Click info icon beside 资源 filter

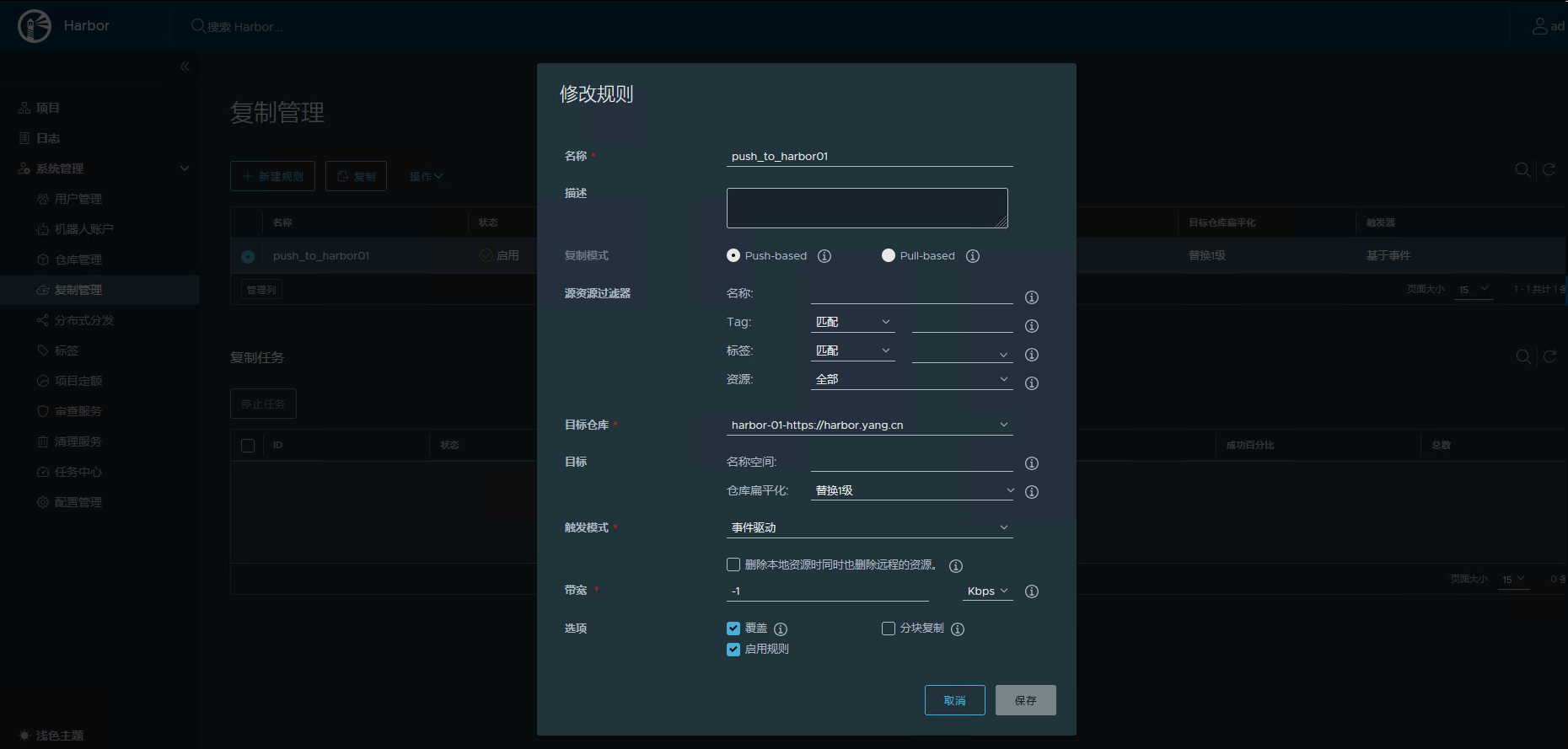click(x=1031, y=383)
